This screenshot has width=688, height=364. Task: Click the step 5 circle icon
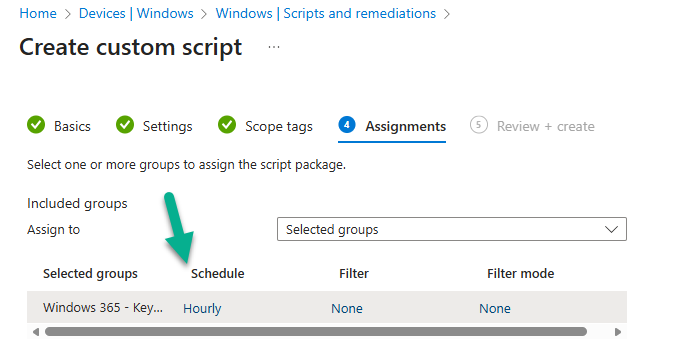[x=479, y=125]
